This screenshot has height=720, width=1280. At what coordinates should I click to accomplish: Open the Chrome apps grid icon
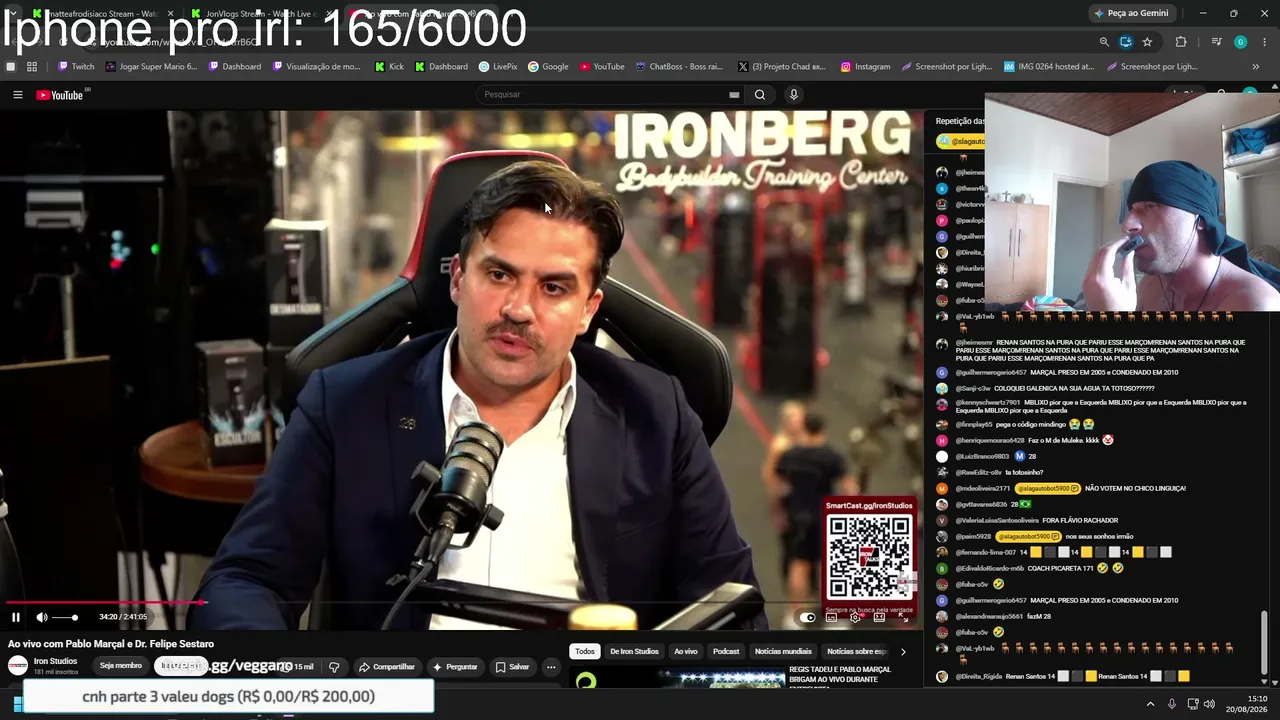click(x=32, y=67)
